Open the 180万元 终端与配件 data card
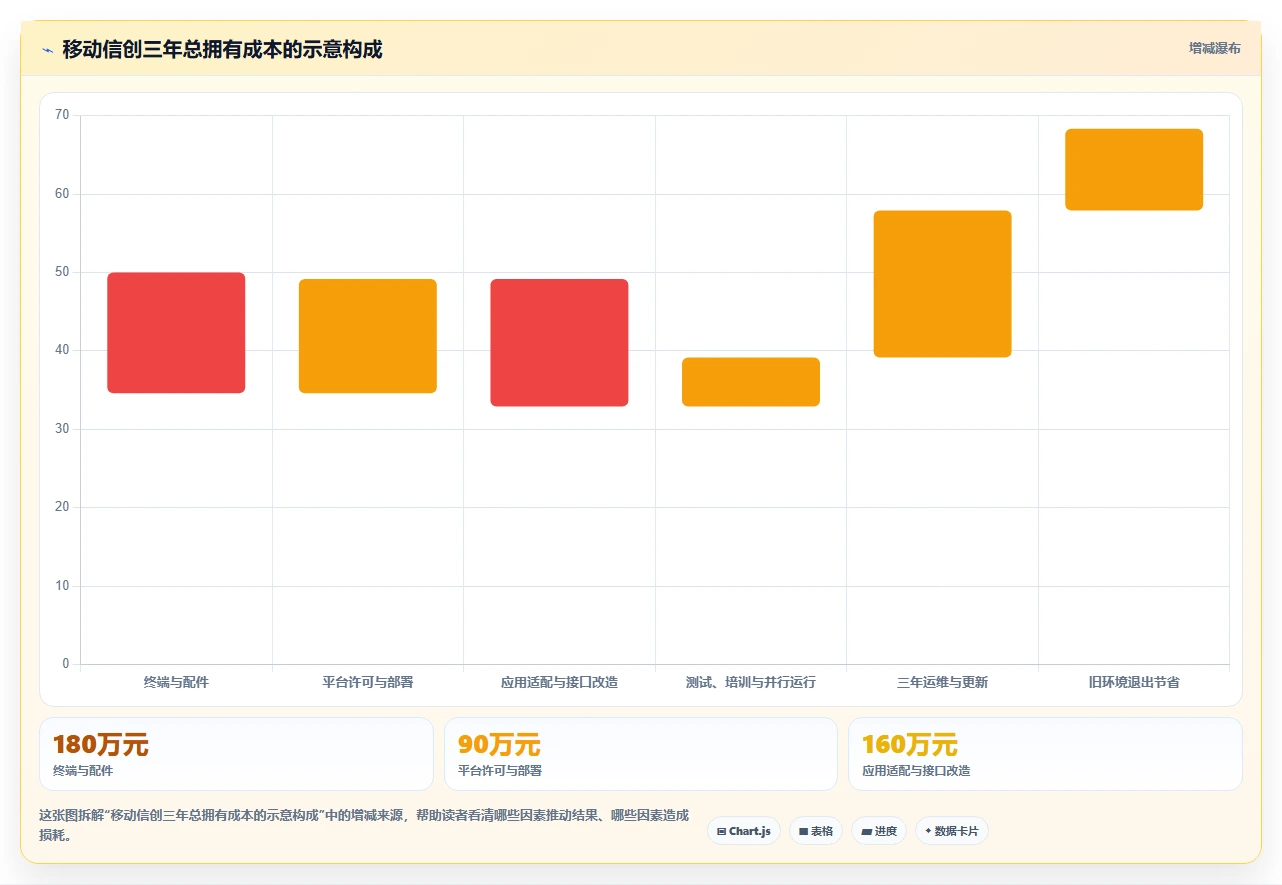Viewport: 1282px width, 885px height. (236, 754)
